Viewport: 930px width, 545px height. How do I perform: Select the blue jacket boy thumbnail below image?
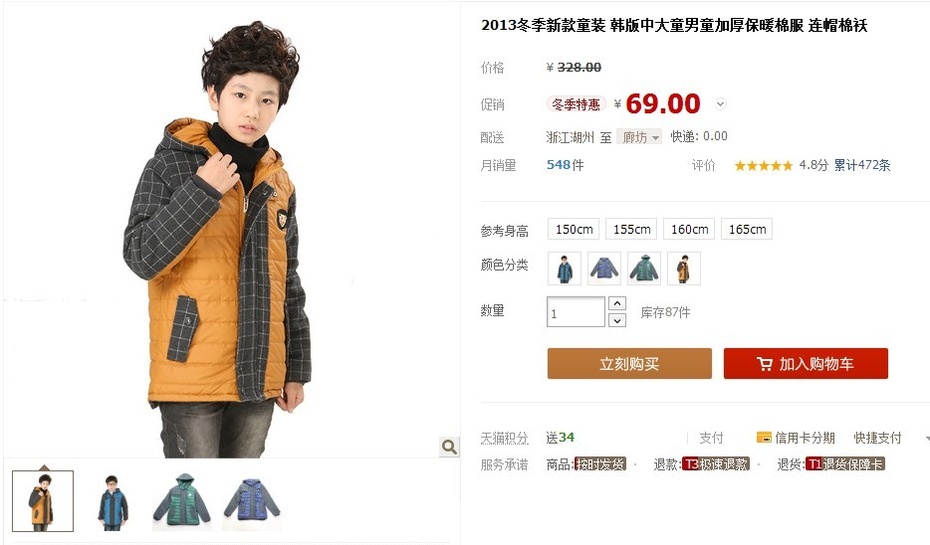coord(112,502)
